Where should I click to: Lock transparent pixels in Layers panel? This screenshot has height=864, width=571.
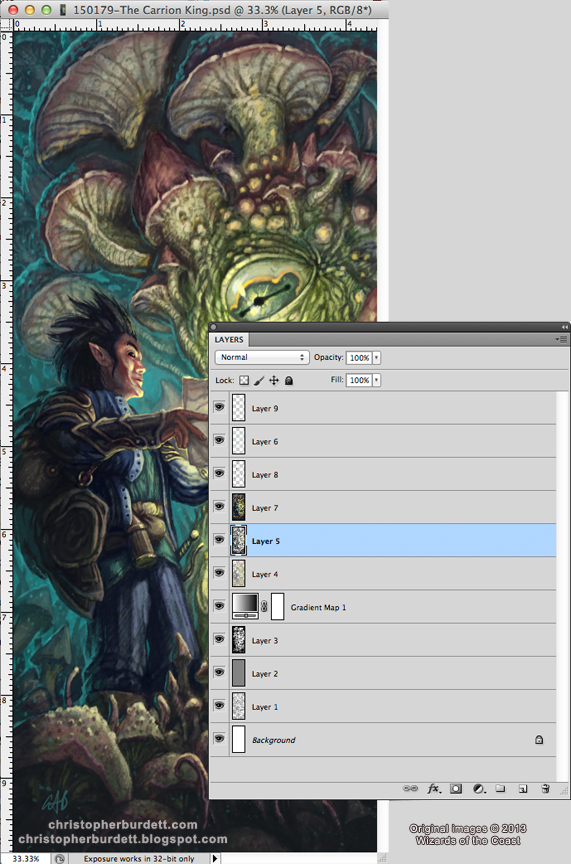(244, 380)
